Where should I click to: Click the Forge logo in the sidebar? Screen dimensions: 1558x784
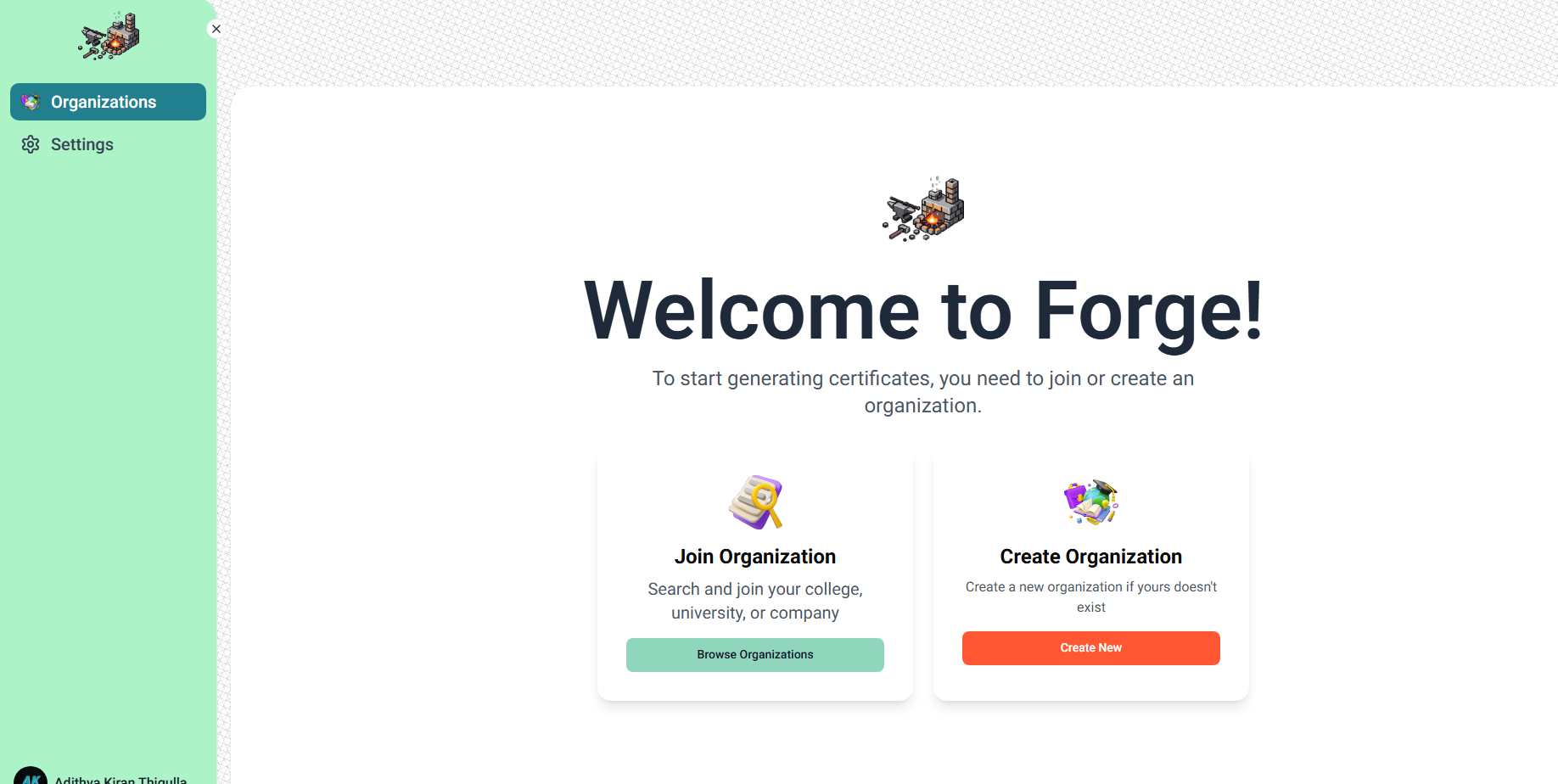tap(108, 36)
